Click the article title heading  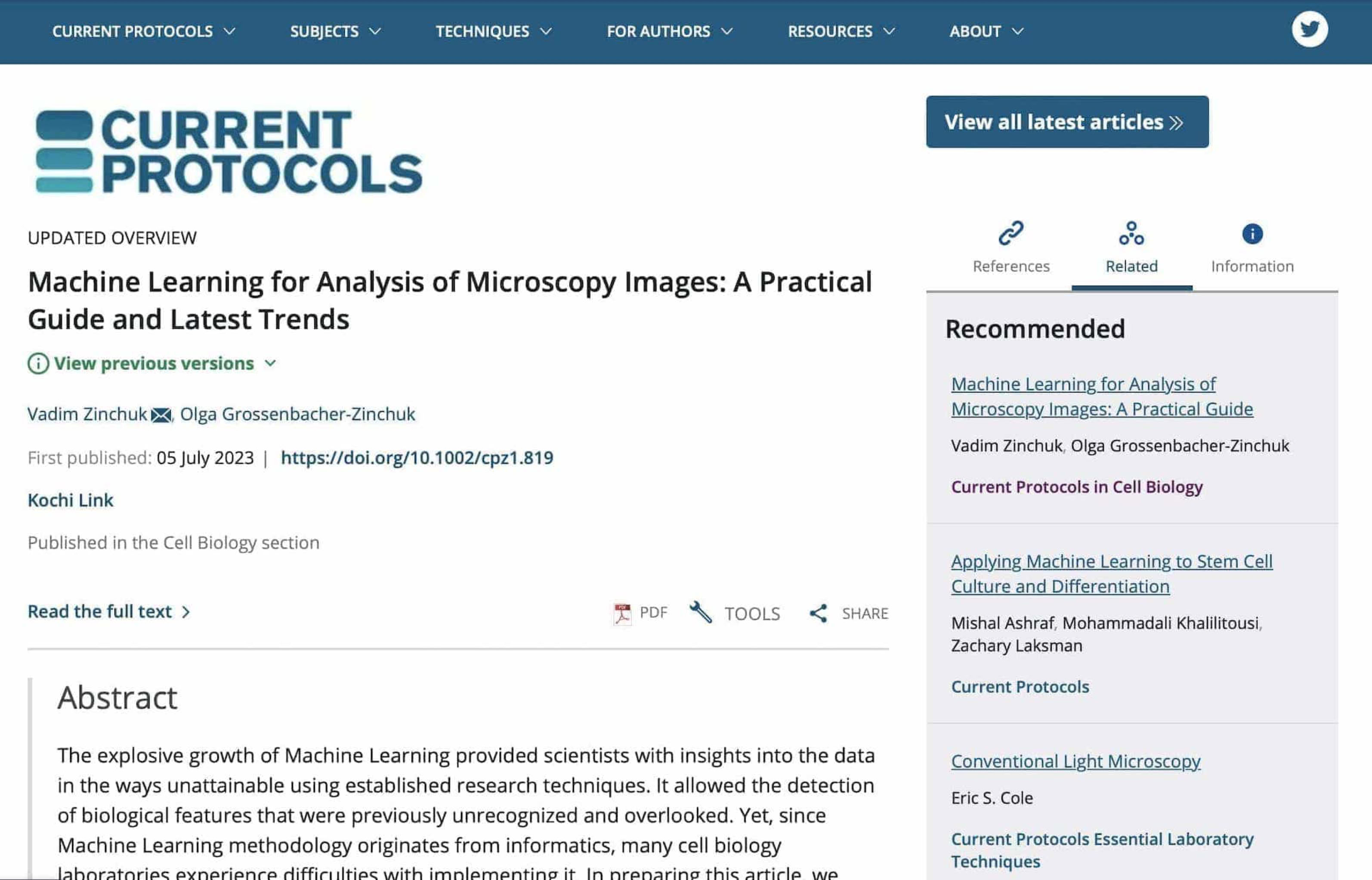click(x=450, y=301)
